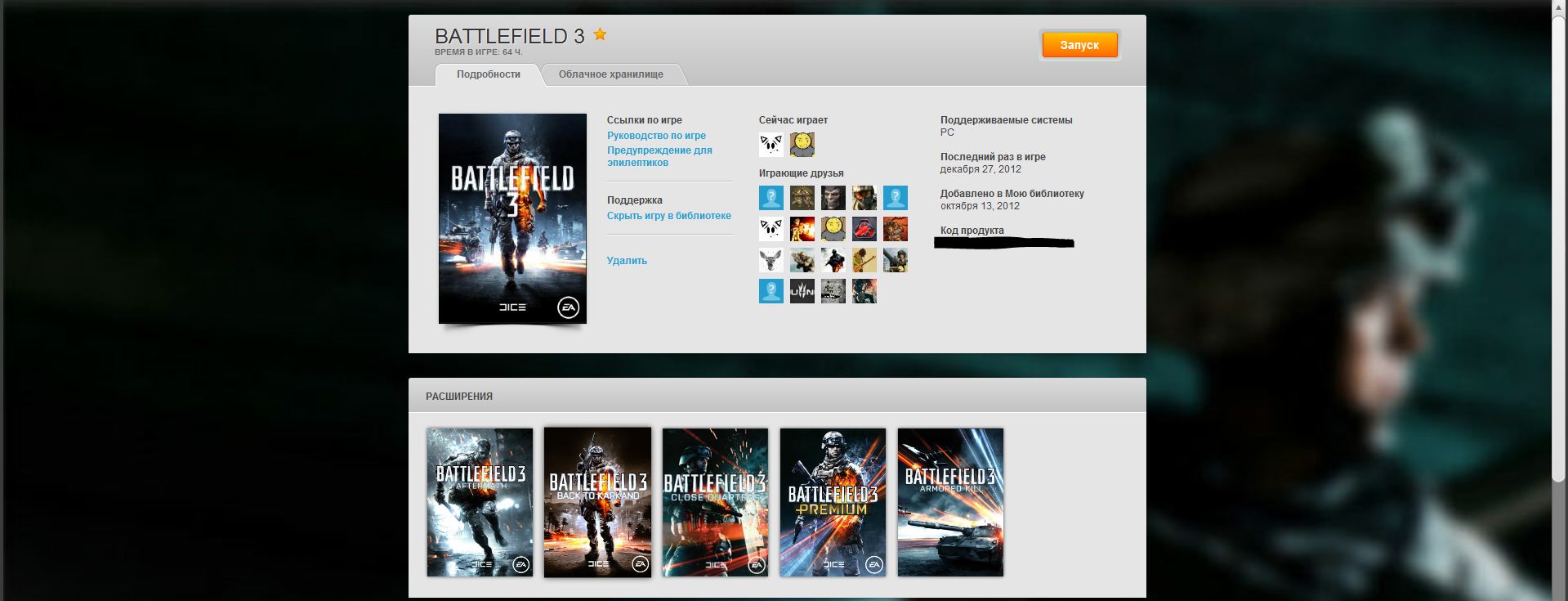
Task: Open the Back to Karkand expansion cover
Action: click(598, 502)
